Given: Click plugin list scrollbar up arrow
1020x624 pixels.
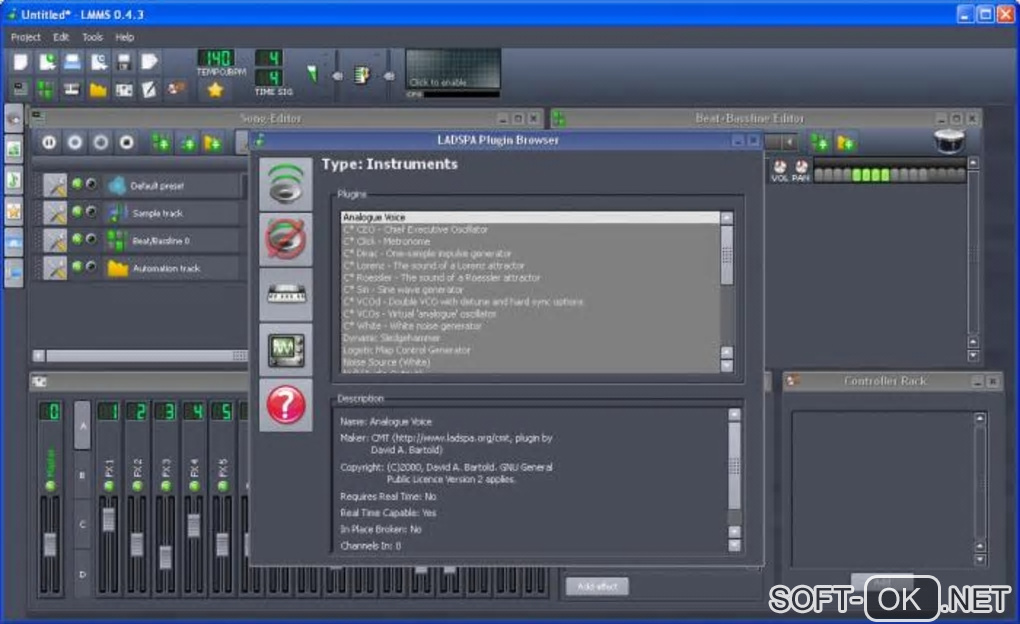Looking at the screenshot, I should pos(727,218).
